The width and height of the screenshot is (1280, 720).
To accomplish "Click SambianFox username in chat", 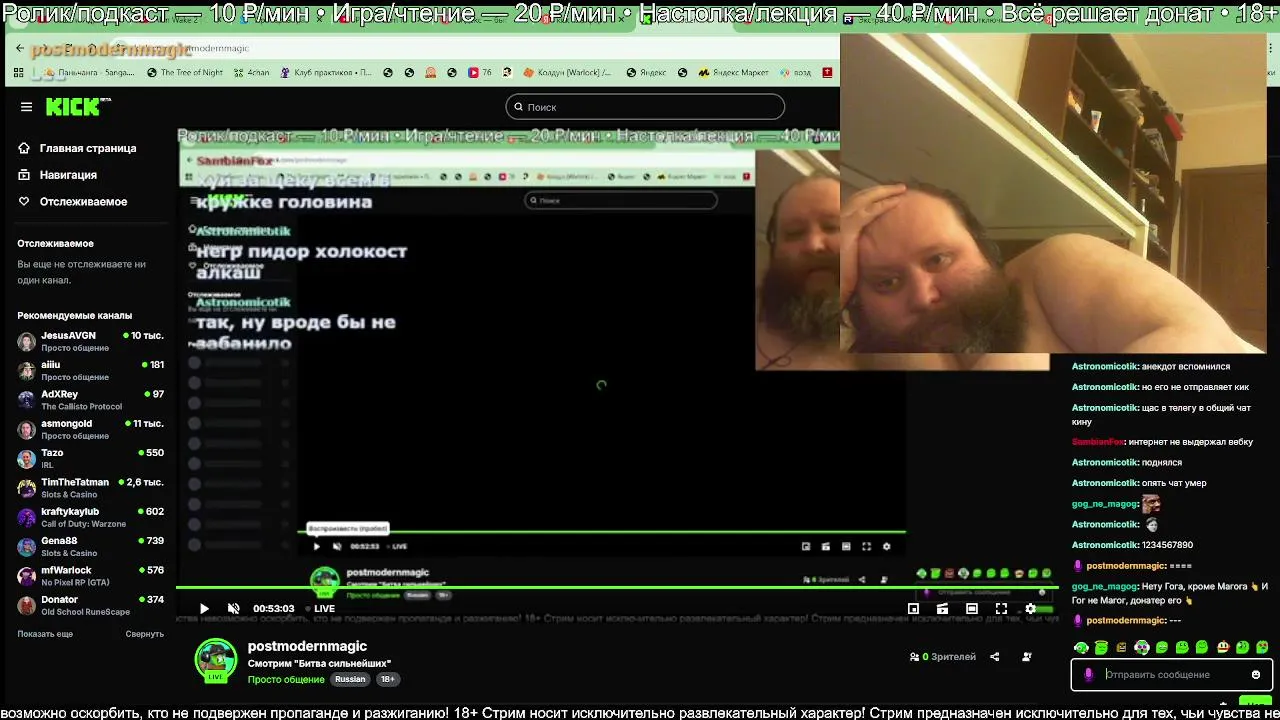I will coord(1098,442).
